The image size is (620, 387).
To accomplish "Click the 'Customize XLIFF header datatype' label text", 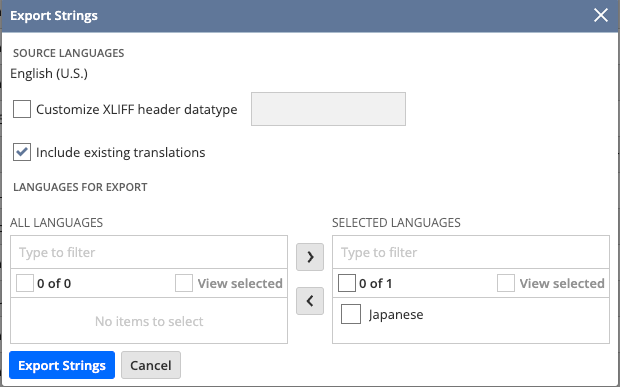I will coord(137,109).
